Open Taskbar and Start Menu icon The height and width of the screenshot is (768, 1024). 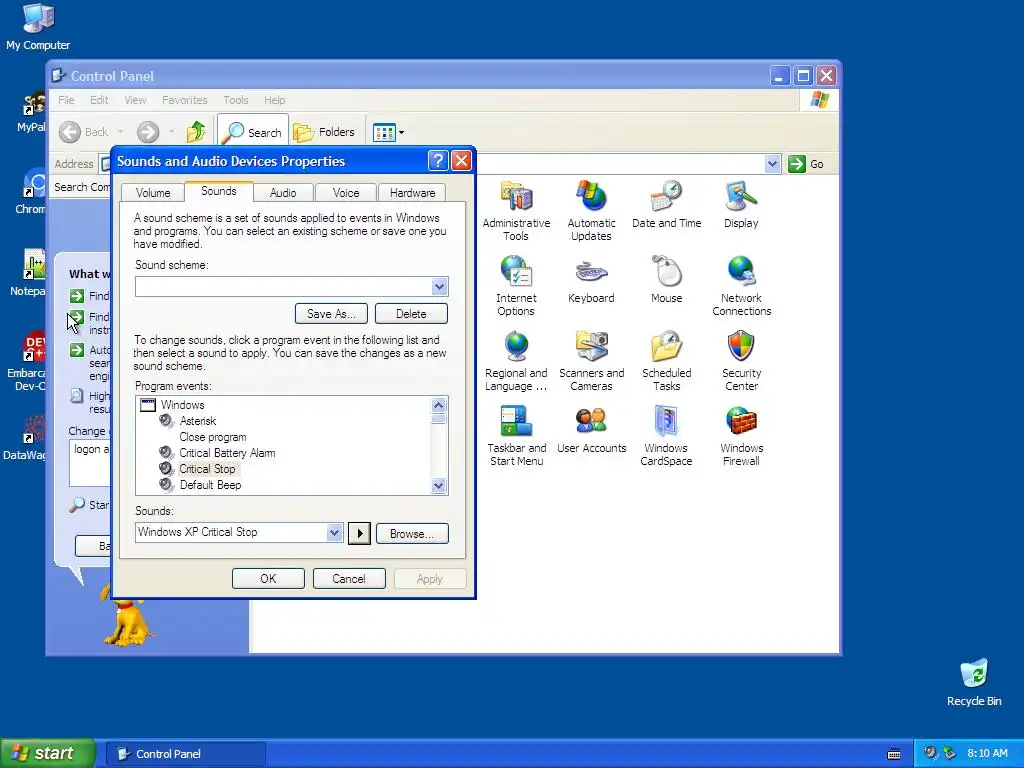tap(517, 436)
